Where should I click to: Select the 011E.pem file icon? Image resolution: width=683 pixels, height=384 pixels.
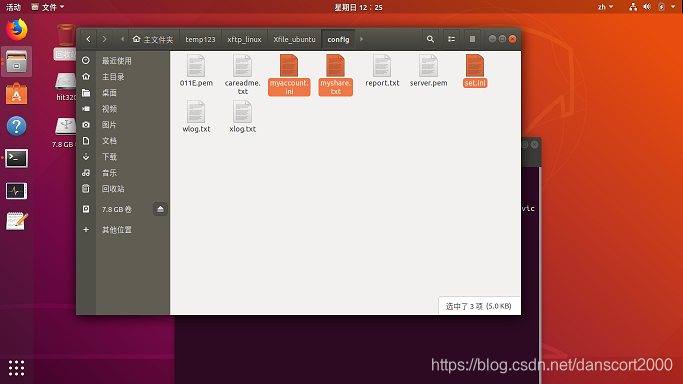[x=196, y=66]
